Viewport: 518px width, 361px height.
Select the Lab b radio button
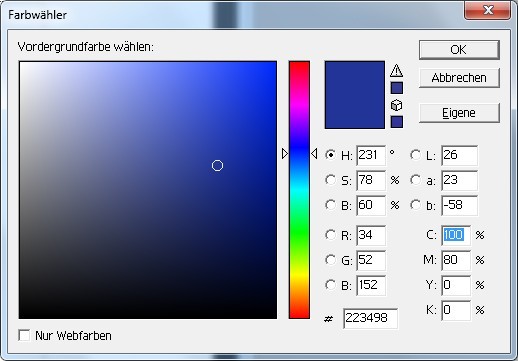tap(415, 205)
